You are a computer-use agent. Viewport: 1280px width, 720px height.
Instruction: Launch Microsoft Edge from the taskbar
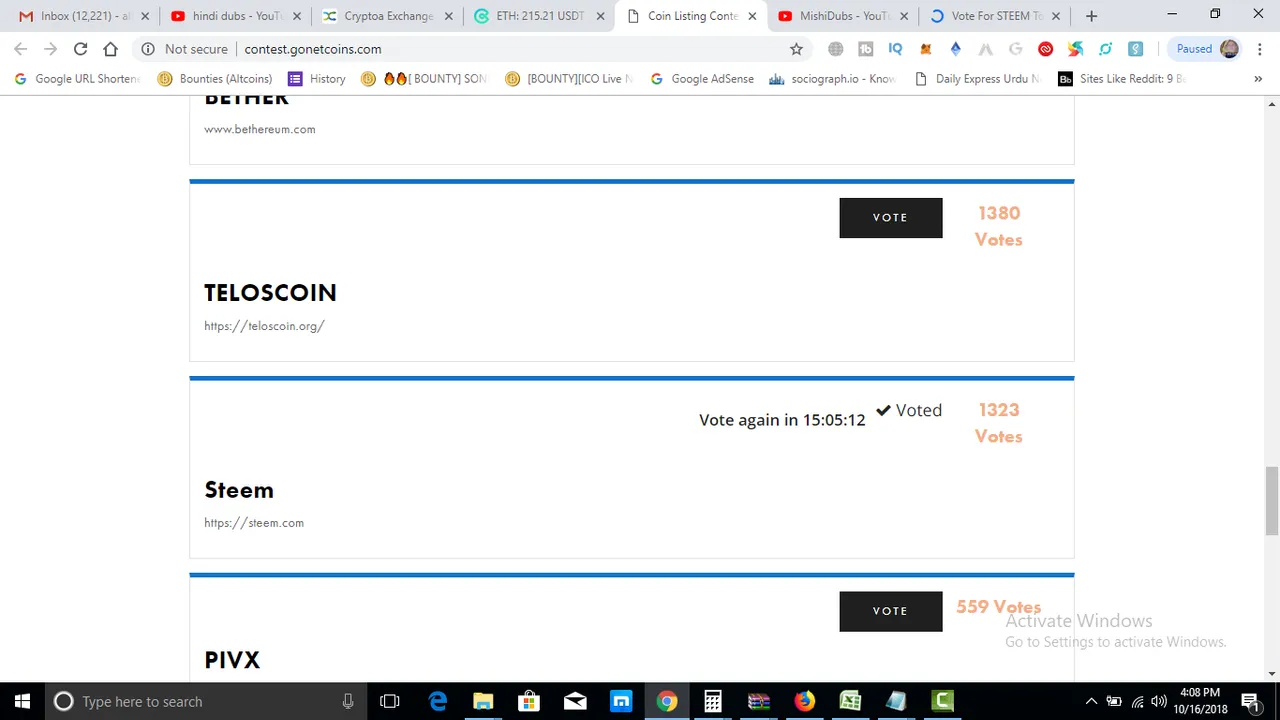pyautogui.click(x=438, y=701)
